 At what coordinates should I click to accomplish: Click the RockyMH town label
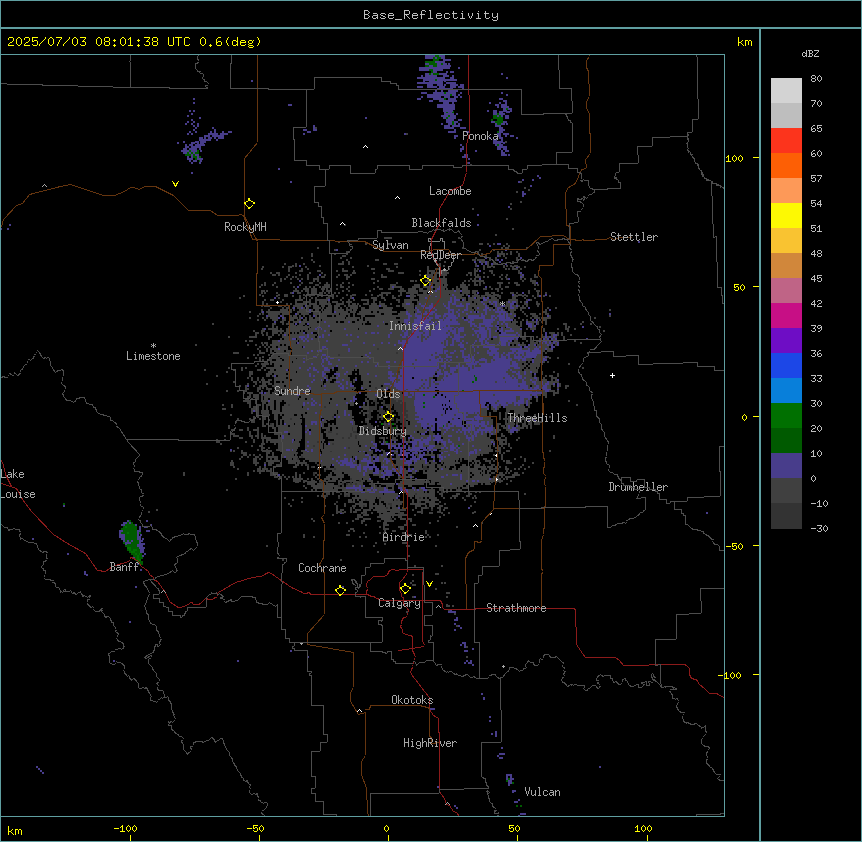point(245,227)
